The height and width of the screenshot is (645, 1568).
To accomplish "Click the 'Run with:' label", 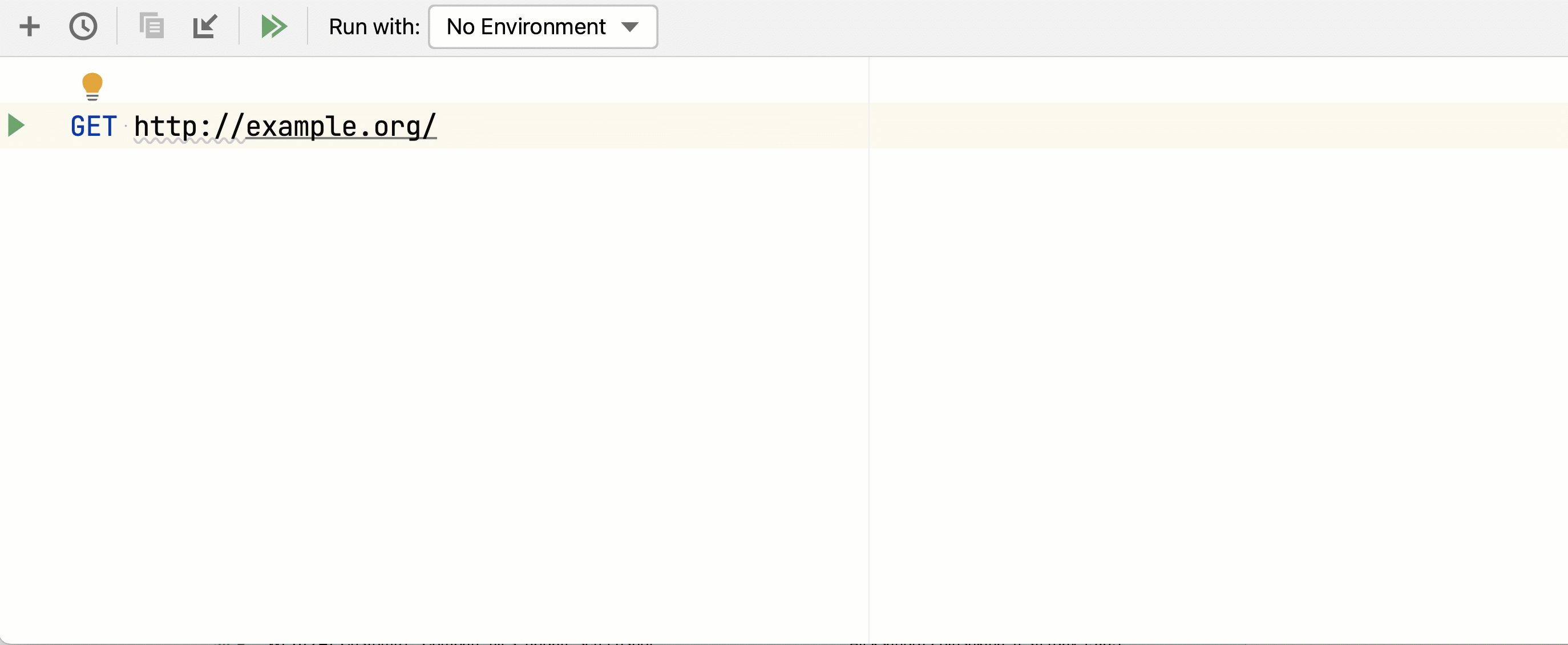I will pyautogui.click(x=374, y=27).
